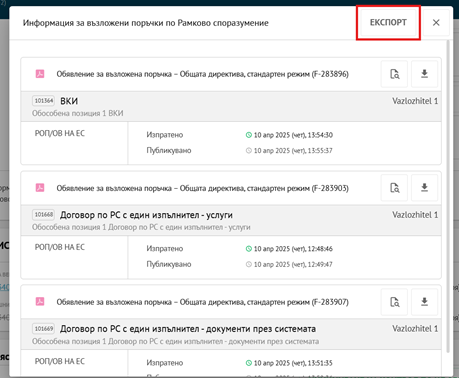Viewport: 459px width, 378px height.
Task: Click 'Изпратено' label in the first card
Action: point(165,135)
